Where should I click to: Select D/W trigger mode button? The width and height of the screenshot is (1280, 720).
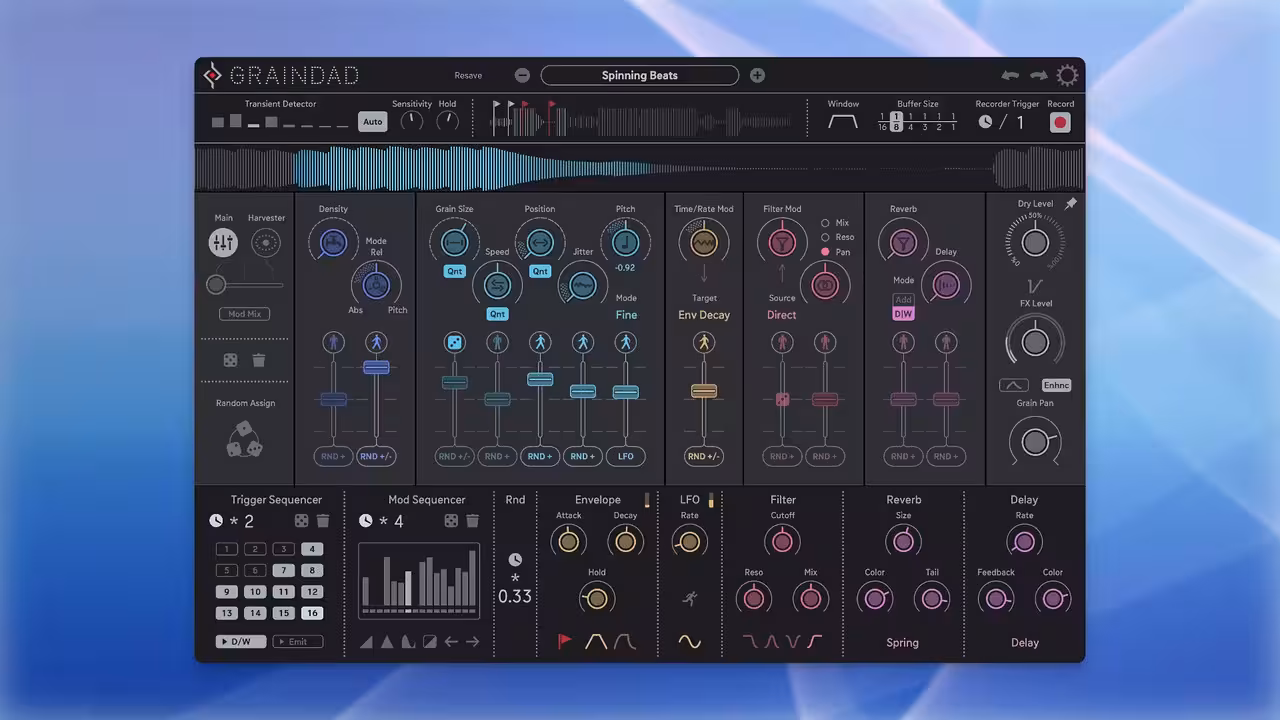click(241, 642)
